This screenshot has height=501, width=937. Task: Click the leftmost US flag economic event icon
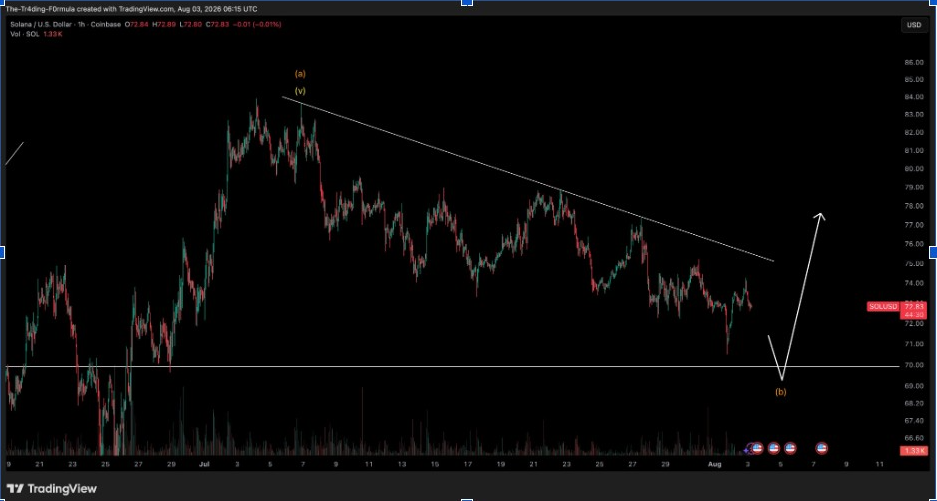pos(757,448)
